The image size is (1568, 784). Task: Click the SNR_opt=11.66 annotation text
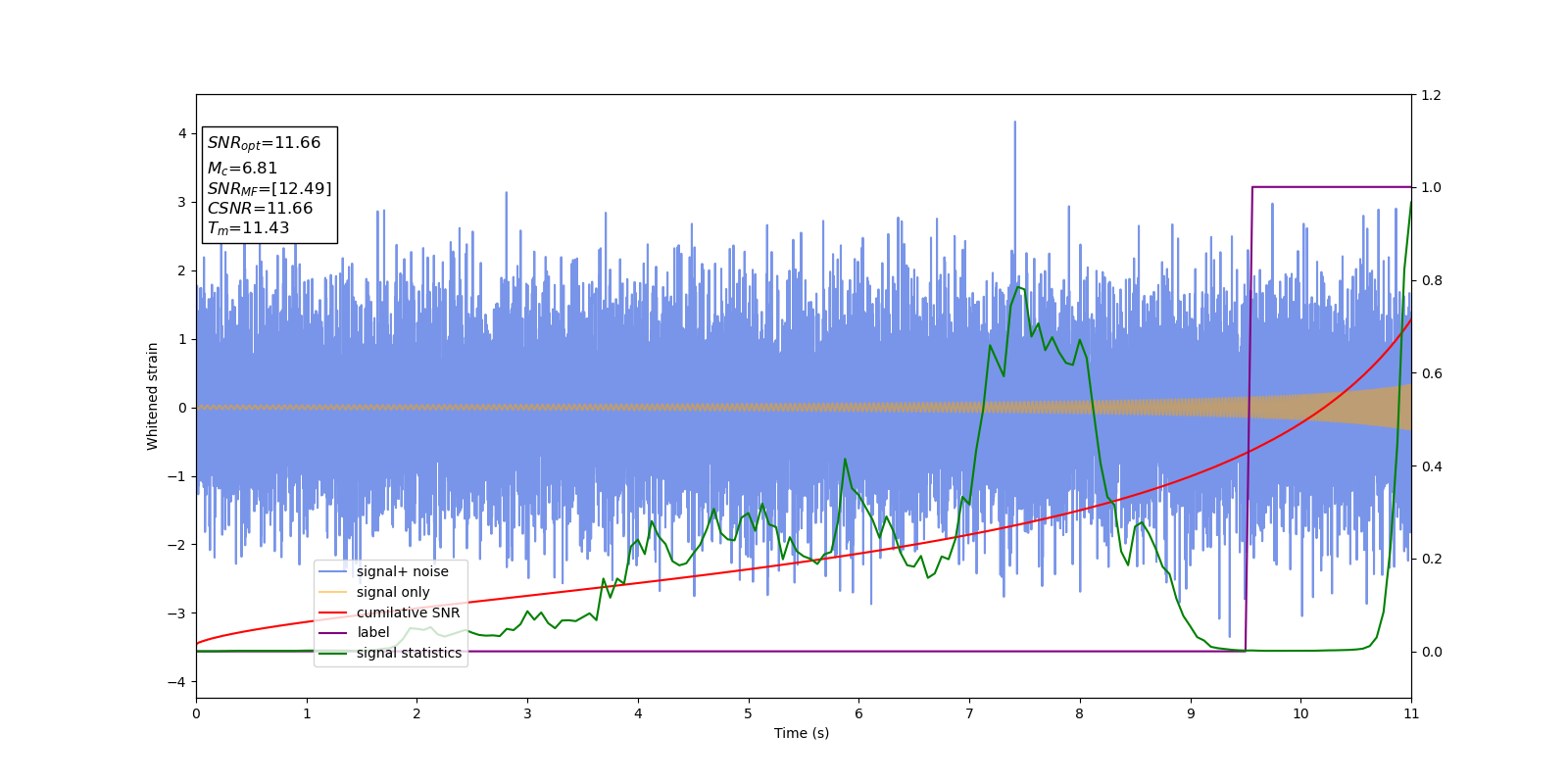(x=264, y=143)
